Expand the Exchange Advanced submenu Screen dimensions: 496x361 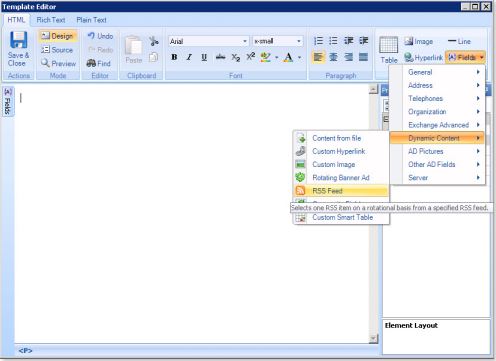437,125
